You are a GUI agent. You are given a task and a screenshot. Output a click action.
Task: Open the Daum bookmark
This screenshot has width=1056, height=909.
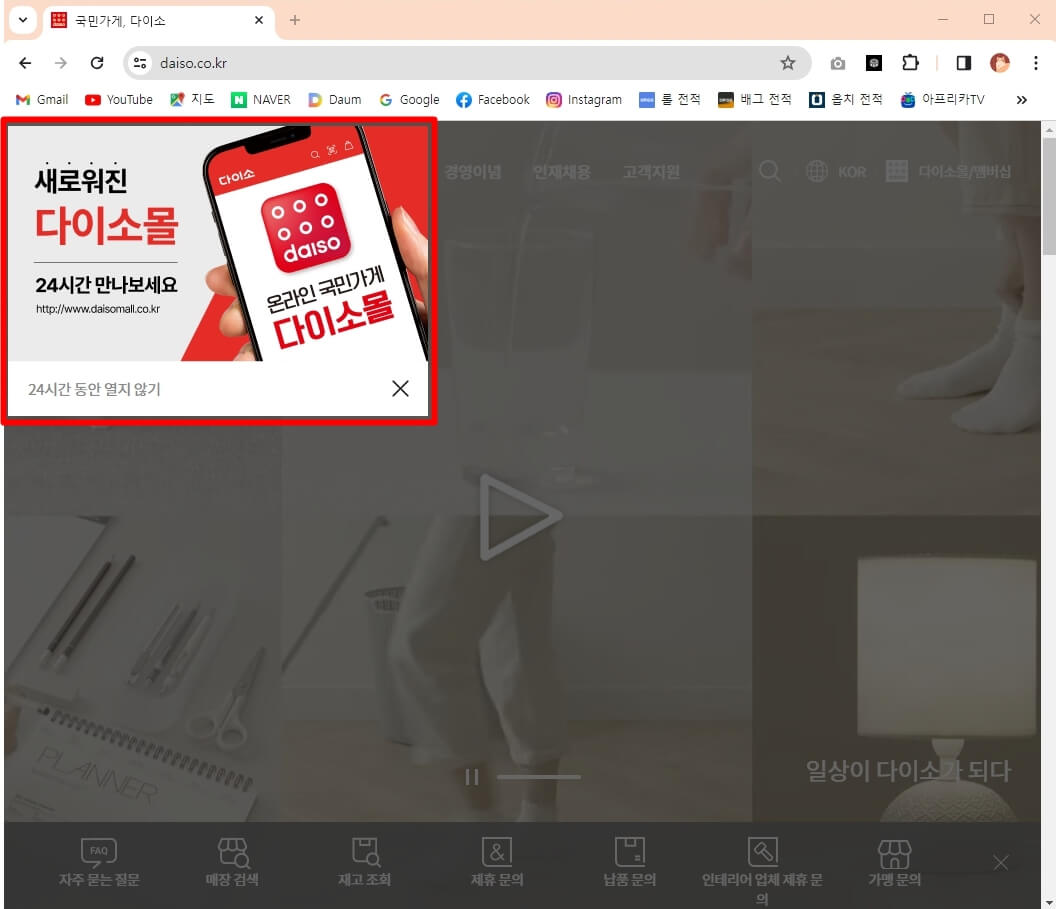pyautogui.click(x=334, y=100)
